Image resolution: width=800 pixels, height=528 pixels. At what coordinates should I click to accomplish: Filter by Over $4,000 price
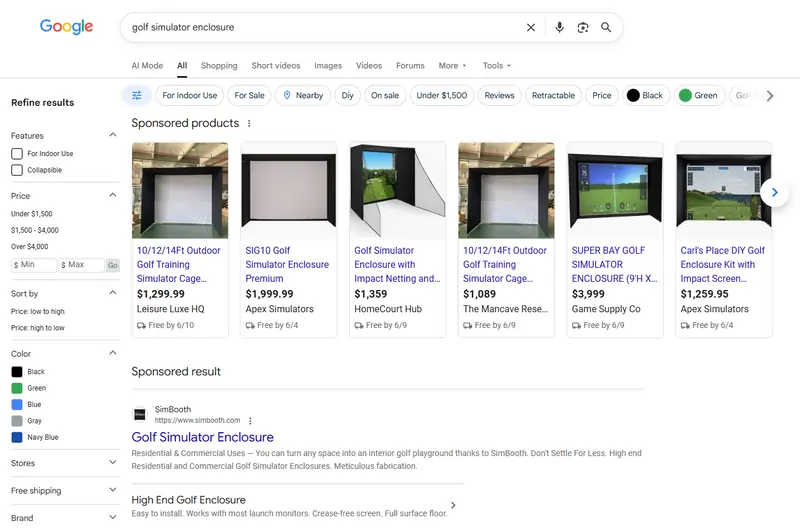coord(30,246)
